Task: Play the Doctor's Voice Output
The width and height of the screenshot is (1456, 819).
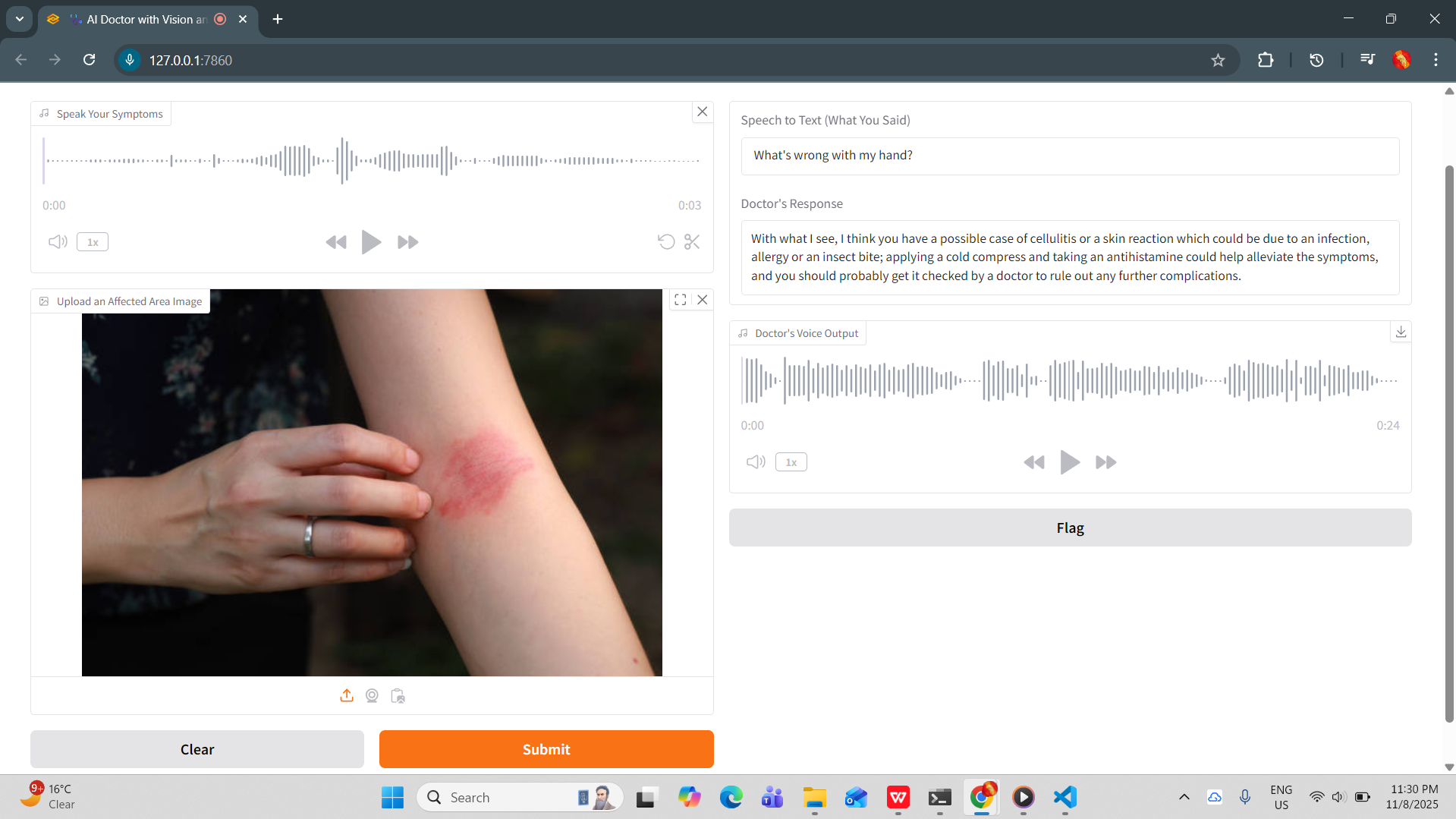Action: point(1070,462)
